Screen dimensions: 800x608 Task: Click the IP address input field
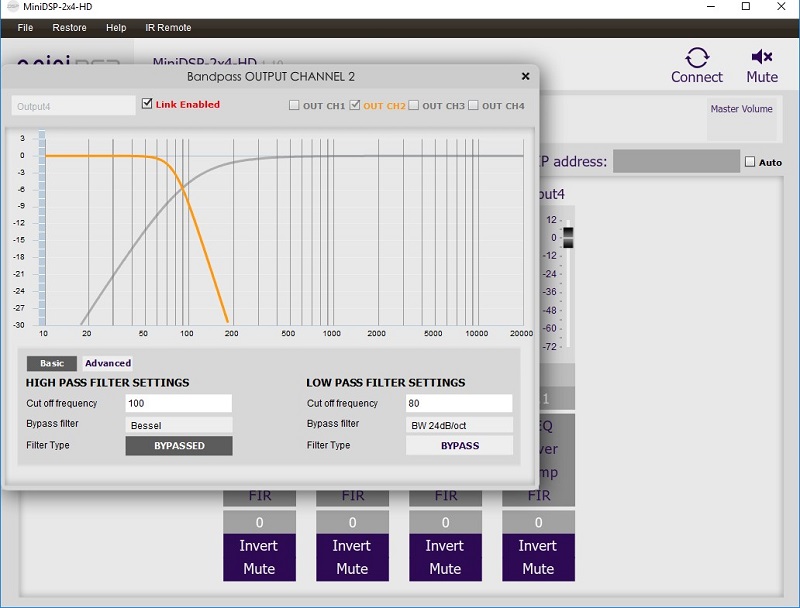pyautogui.click(x=676, y=161)
